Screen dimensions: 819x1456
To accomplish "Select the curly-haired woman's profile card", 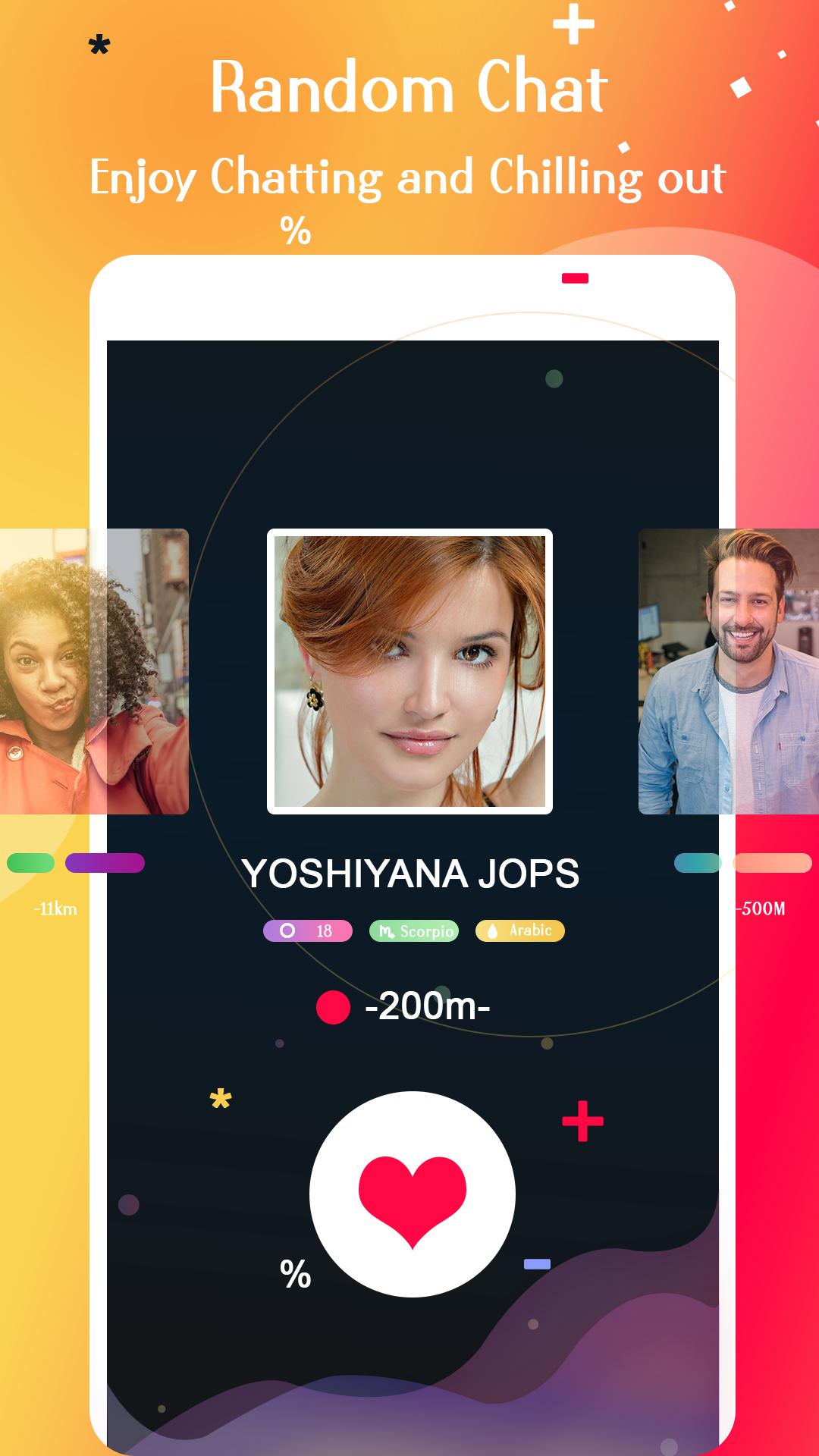I will (94, 671).
